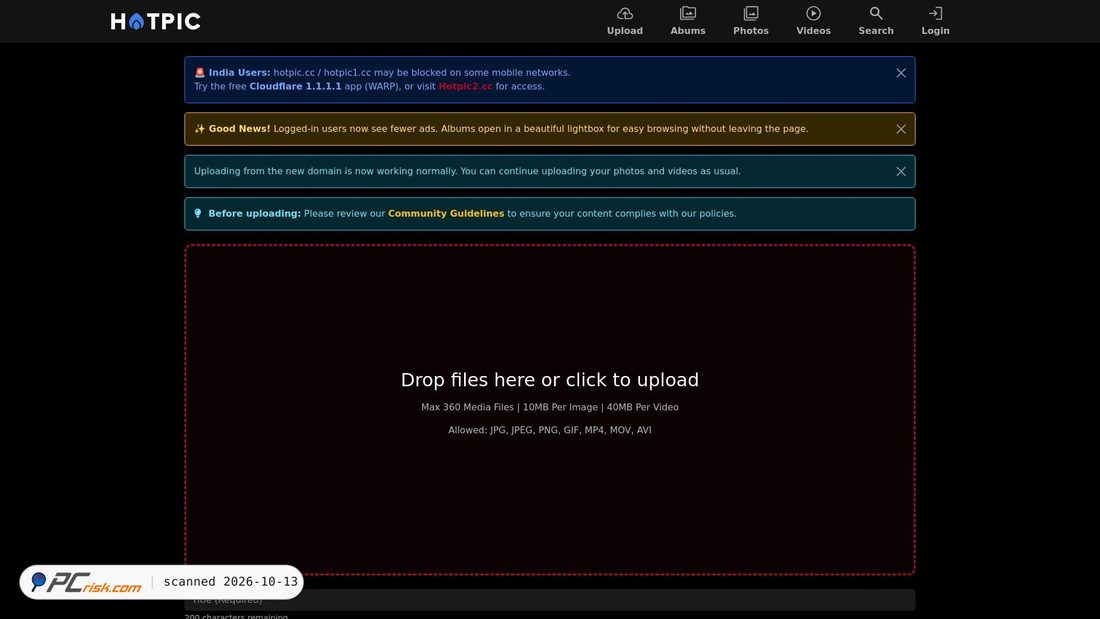Click the "Before uploading:" label

click(x=255, y=213)
